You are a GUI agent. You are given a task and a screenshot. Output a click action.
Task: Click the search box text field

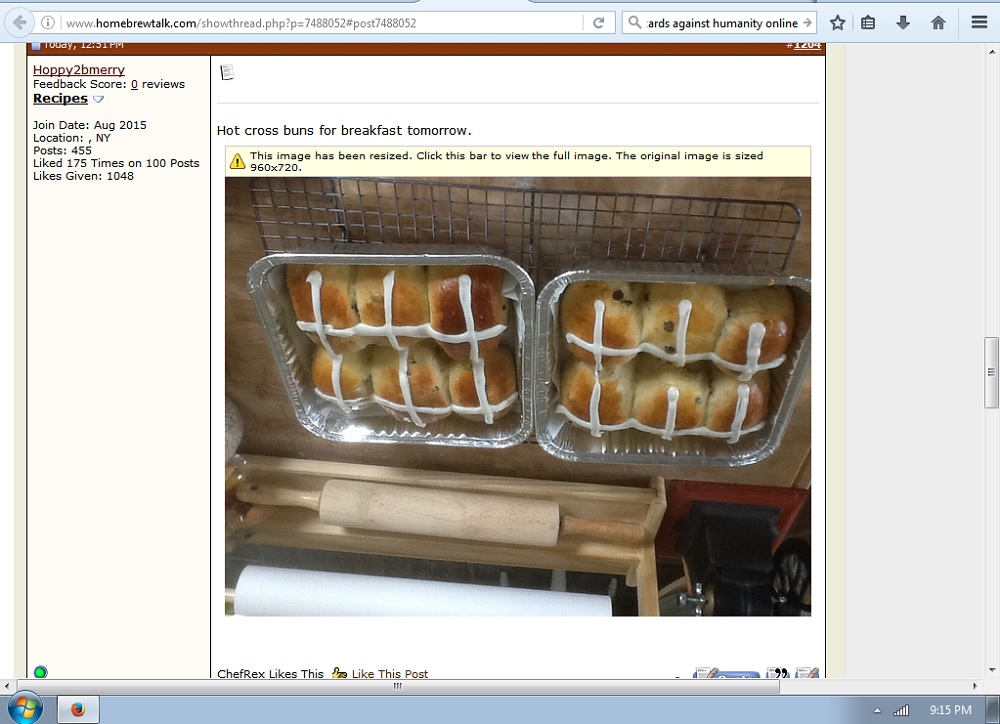(721, 23)
